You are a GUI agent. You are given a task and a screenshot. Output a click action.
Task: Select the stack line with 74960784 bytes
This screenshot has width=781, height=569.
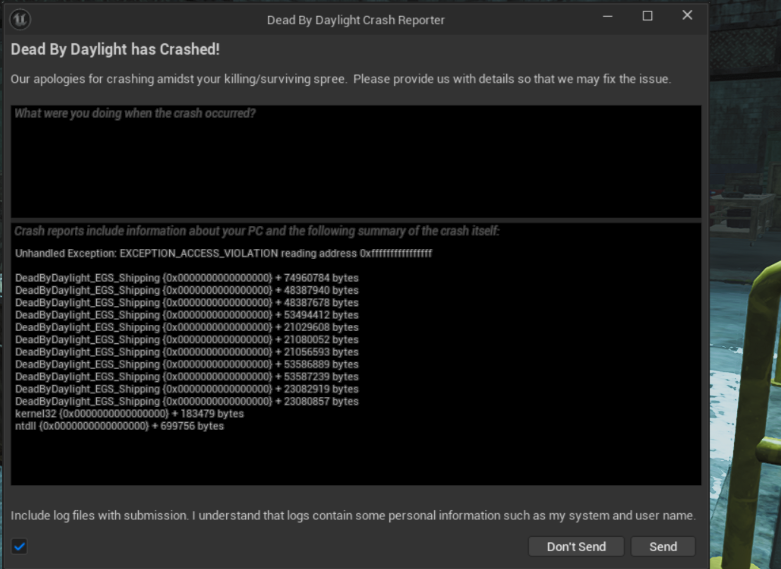click(187, 278)
